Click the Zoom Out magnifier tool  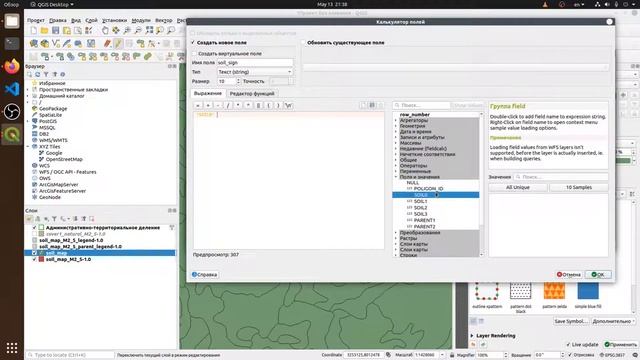click(138, 31)
